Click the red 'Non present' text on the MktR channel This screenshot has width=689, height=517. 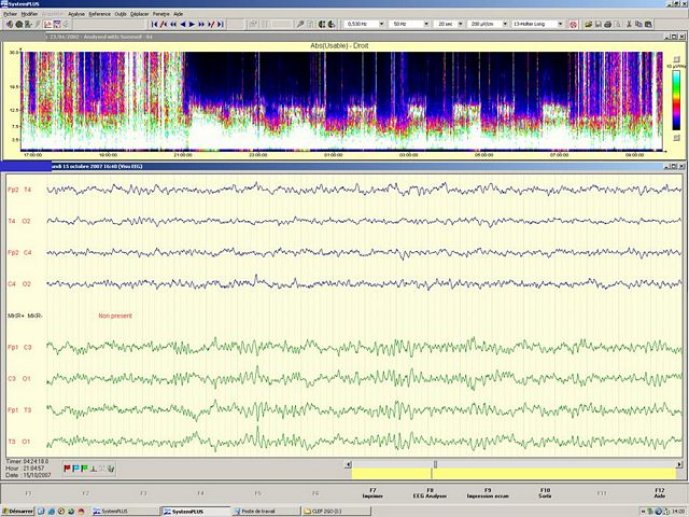[115, 316]
